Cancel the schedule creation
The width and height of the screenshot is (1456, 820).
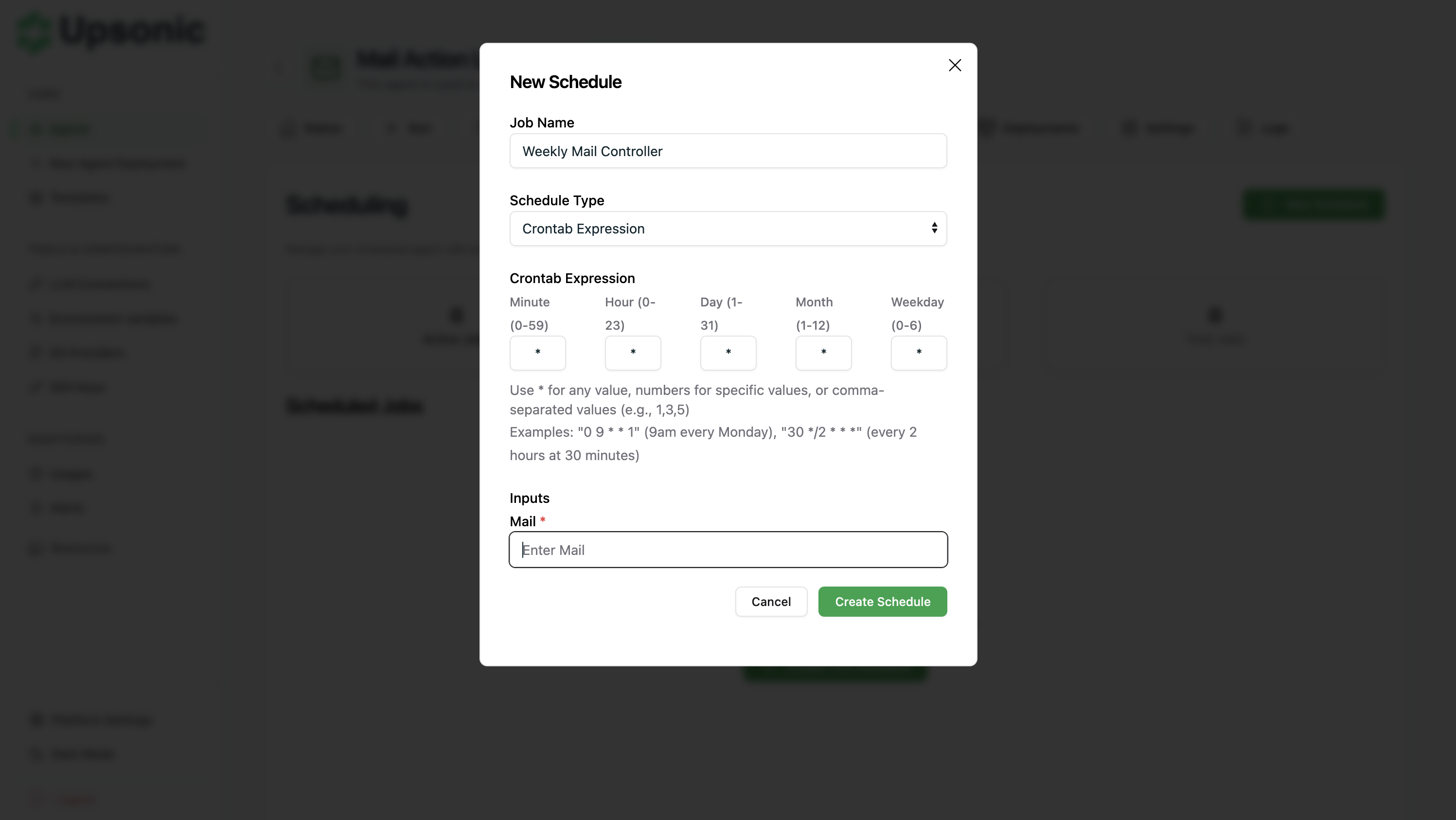[x=771, y=601]
